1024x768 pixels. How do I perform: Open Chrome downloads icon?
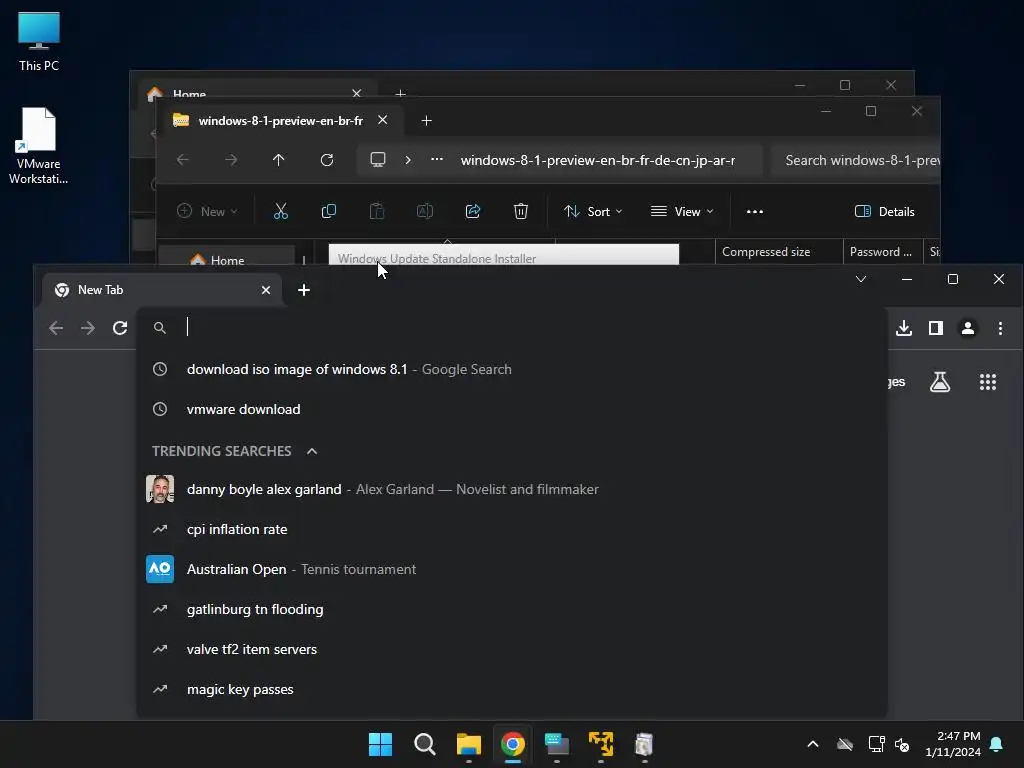tap(904, 328)
